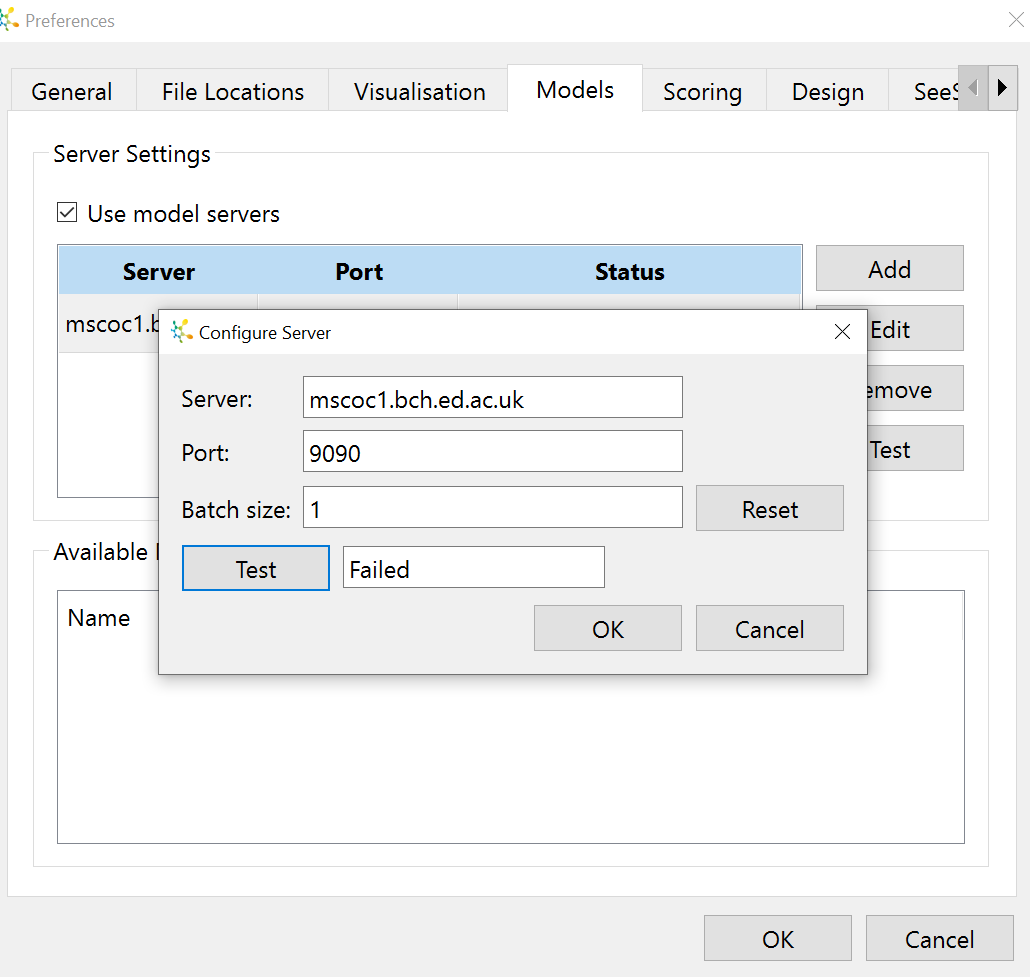Click into the Server address field
Image resolution: width=1030 pixels, height=977 pixels.
tap(492, 399)
